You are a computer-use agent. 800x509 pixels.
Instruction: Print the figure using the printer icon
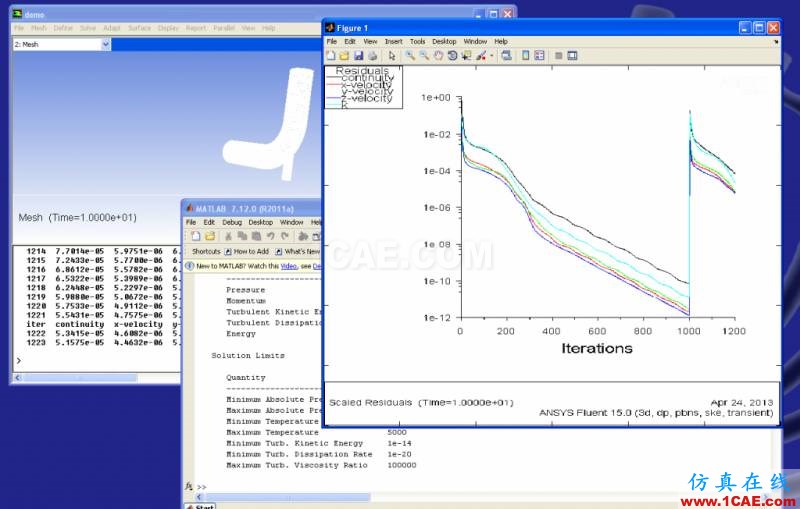coord(372,56)
